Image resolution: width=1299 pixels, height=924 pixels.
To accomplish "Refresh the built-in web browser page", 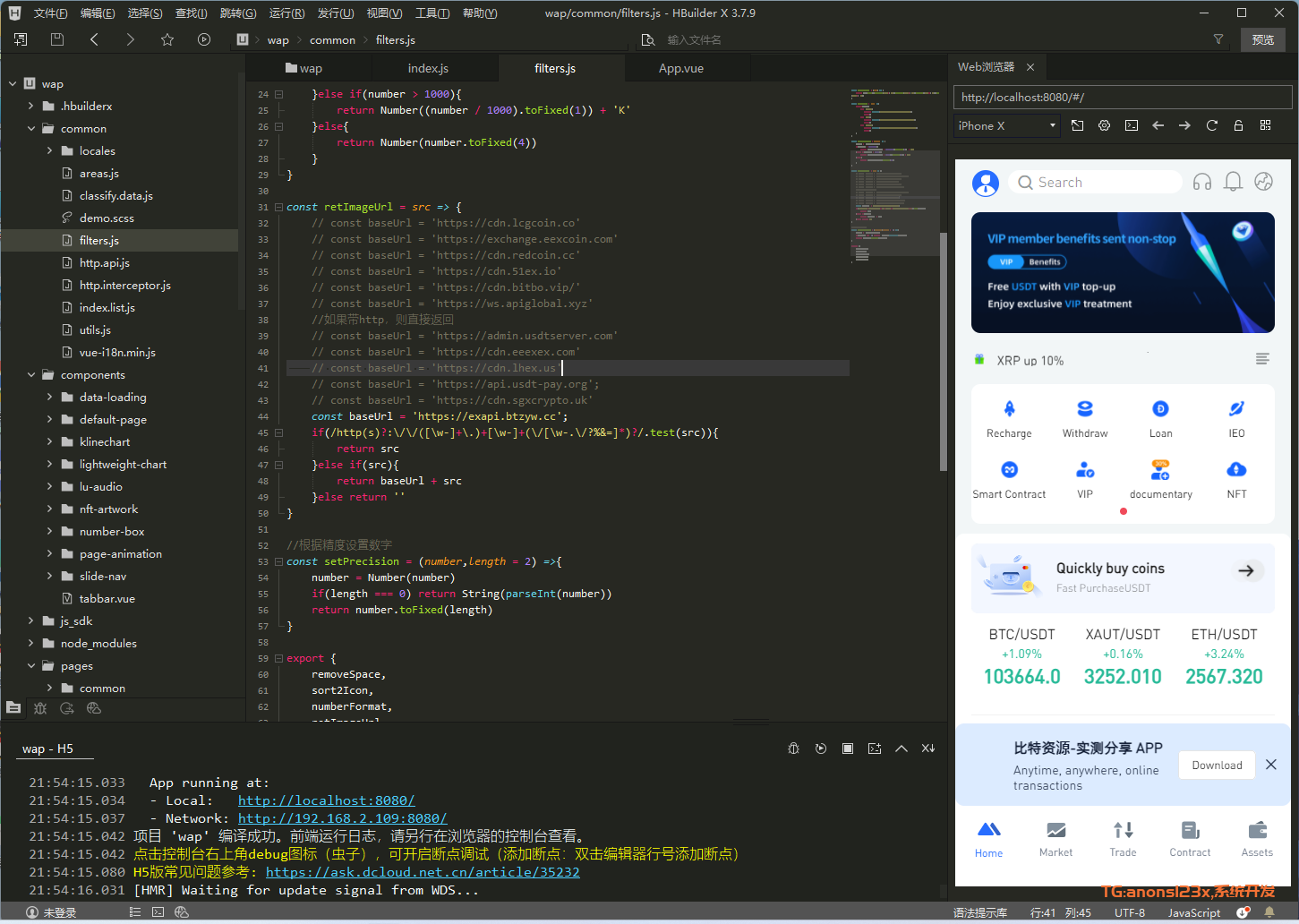I will point(1211,125).
